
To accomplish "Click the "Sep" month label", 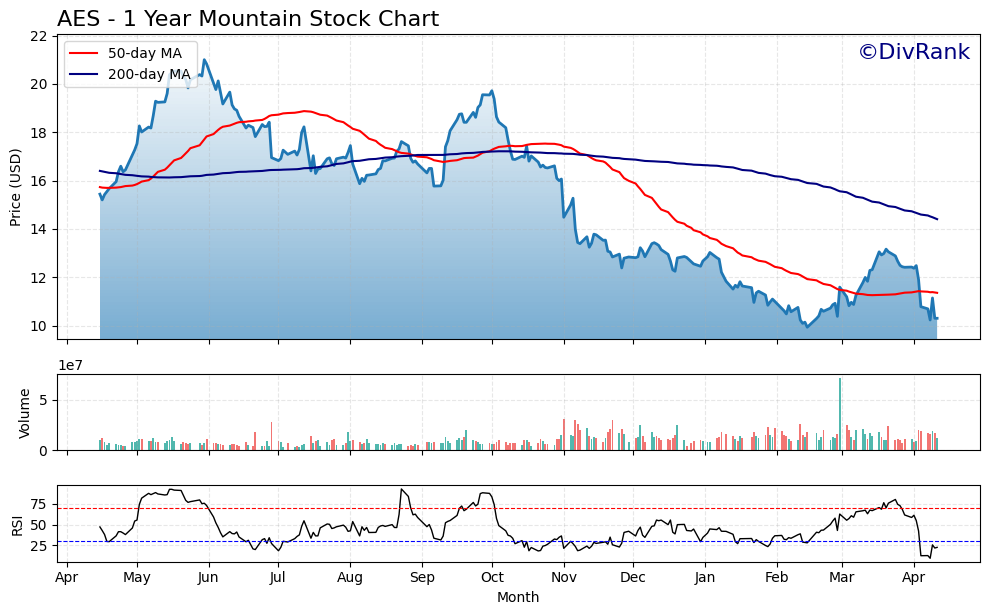I will point(422,578).
